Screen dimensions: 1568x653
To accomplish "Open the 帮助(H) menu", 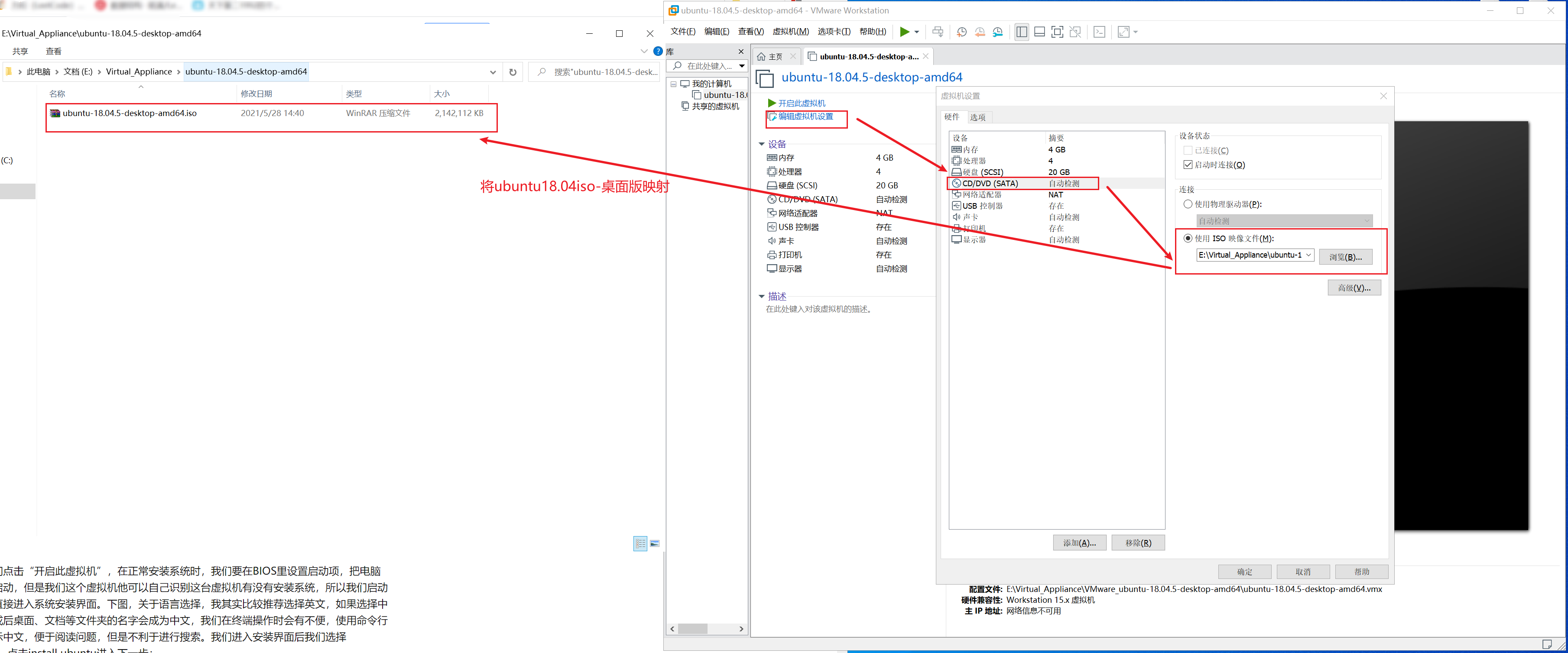I will tap(873, 32).
